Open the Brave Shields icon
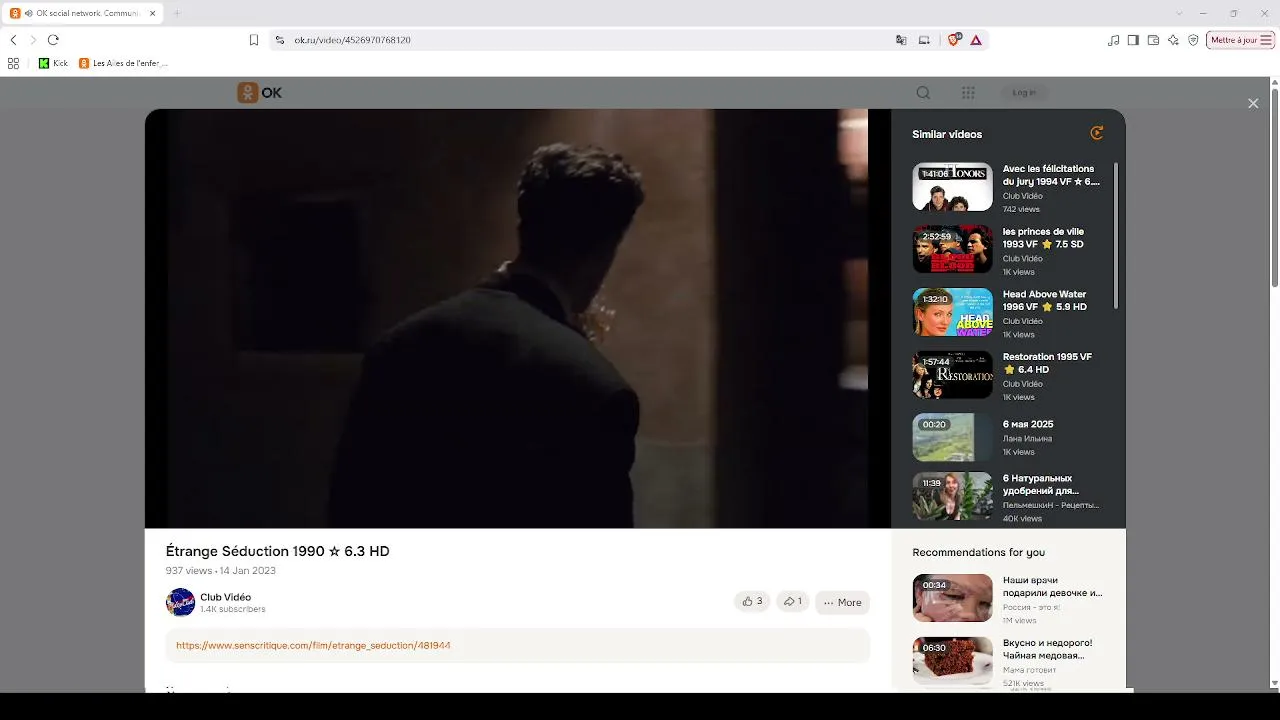 point(953,40)
